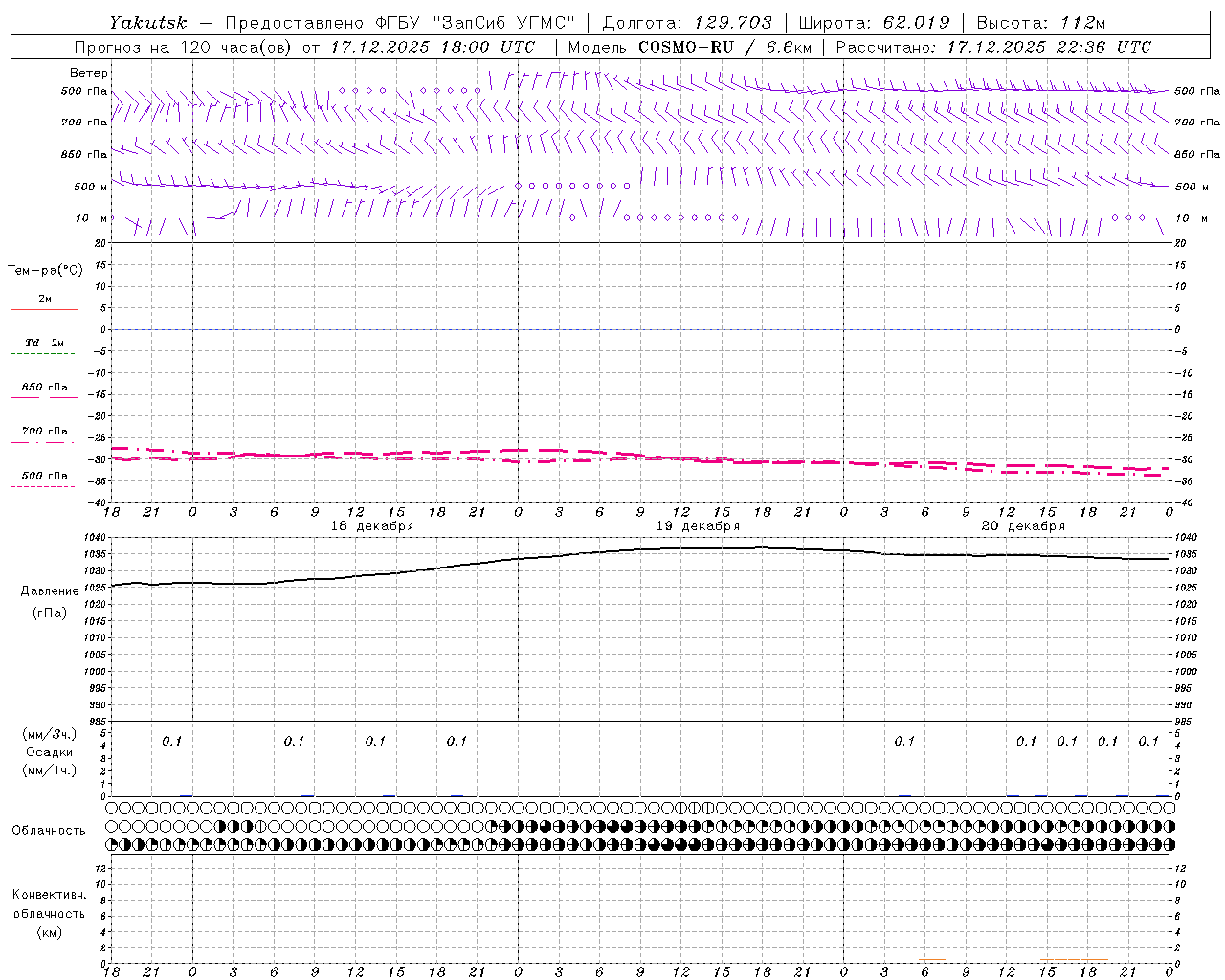This screenshot has width=1225, height=980.
Task: Click the Конвективн. convective cloud label
Action: 49,895
